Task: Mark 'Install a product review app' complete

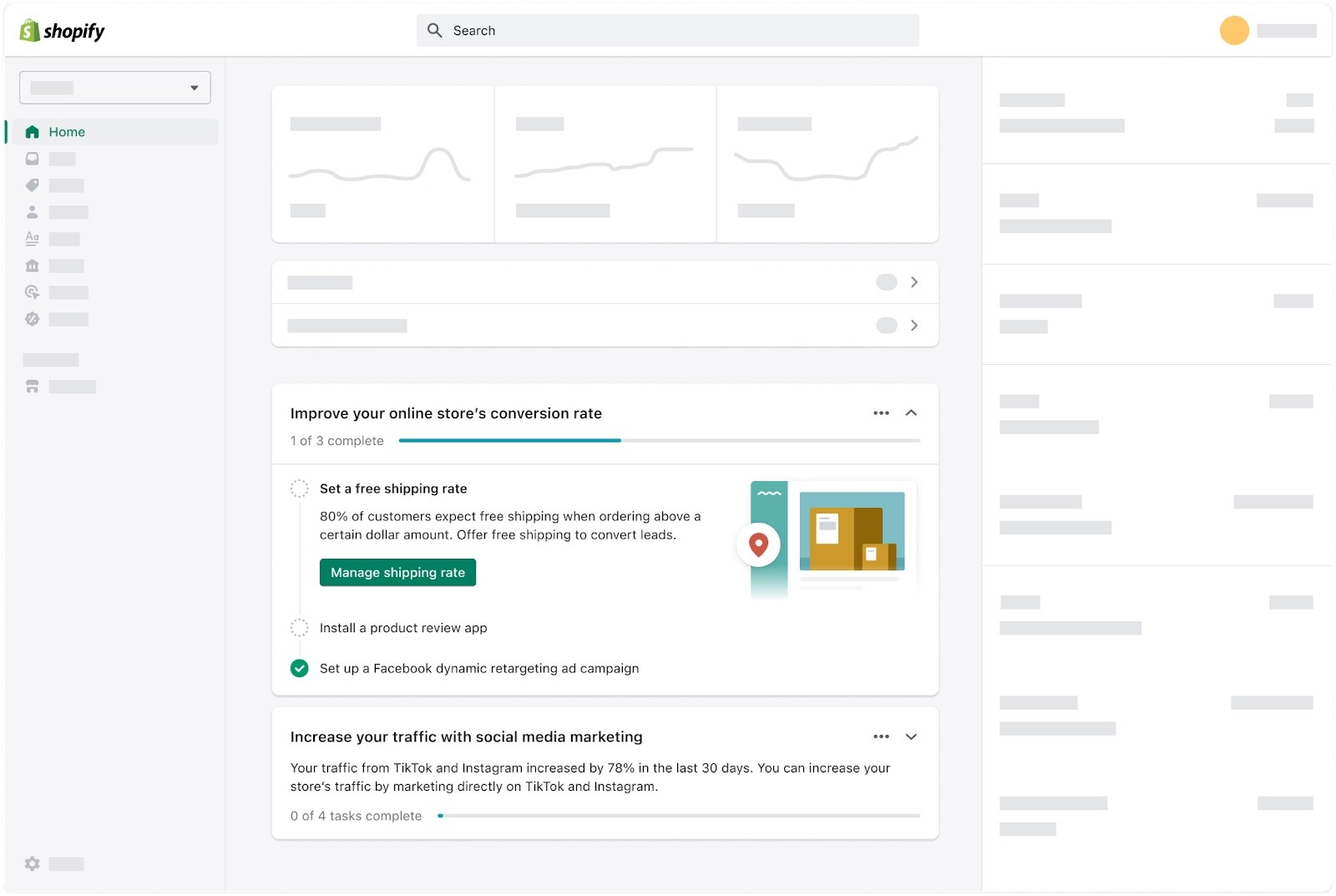Action: pyautogui.click(x=299, y=628)
